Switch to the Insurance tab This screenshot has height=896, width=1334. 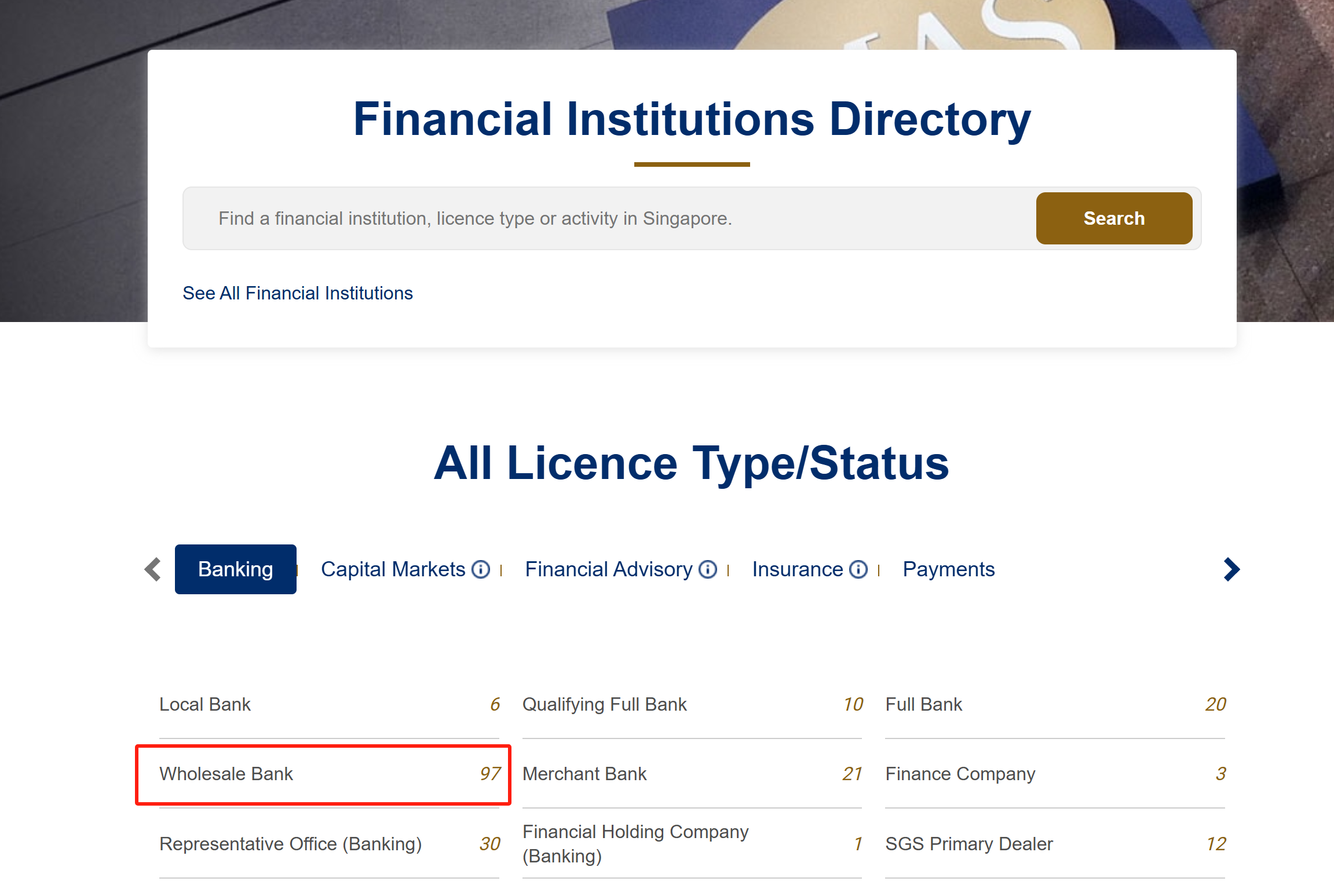tap(797, 569)
